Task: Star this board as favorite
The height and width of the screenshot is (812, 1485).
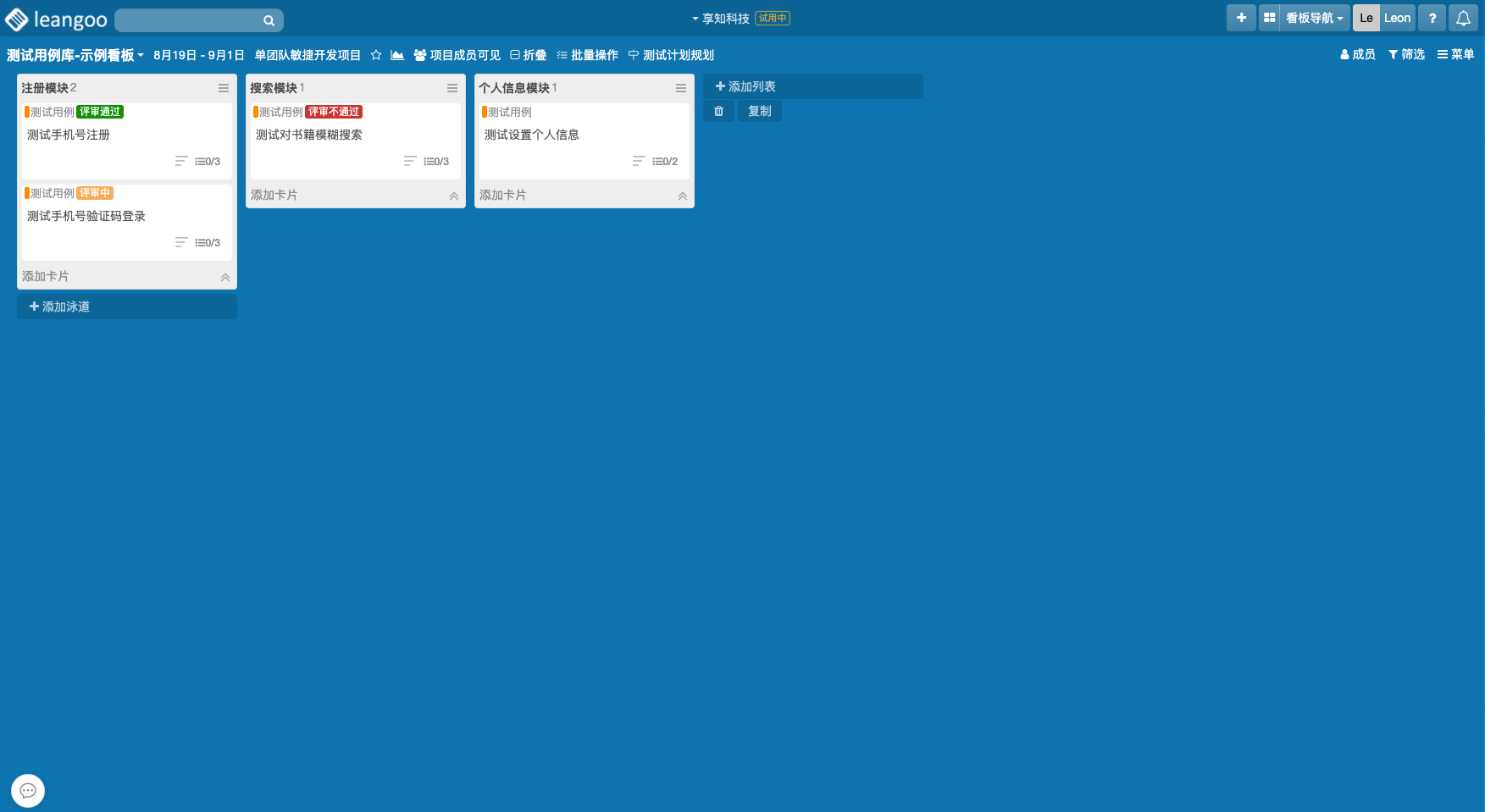Action: pos(376,55)
